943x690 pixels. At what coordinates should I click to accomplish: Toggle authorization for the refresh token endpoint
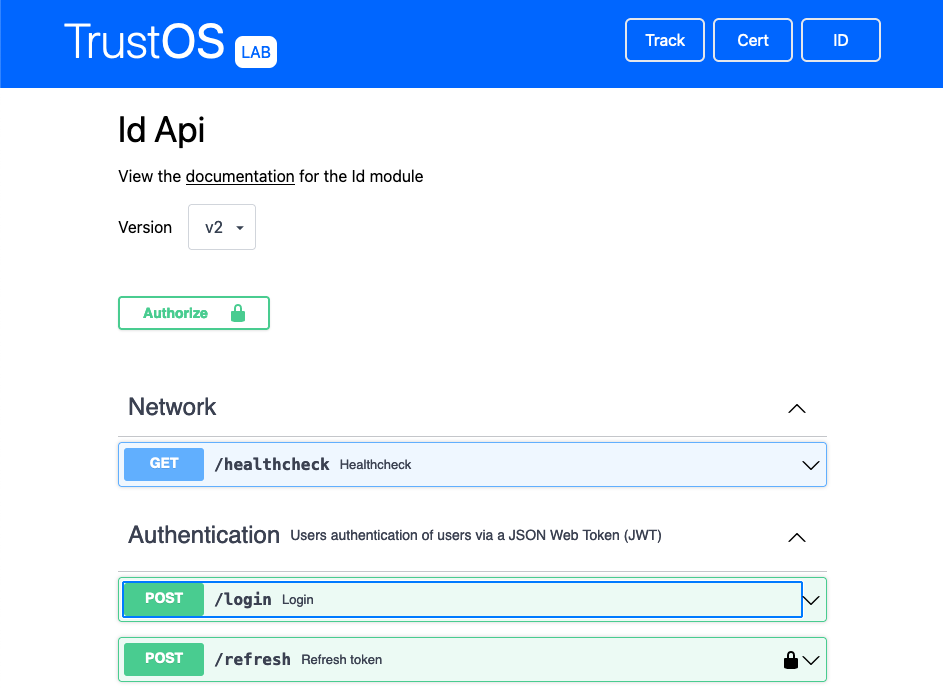click(789, 659)
